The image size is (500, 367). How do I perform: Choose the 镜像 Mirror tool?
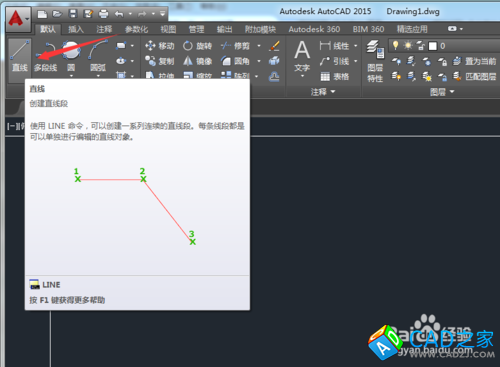[197, 61]
